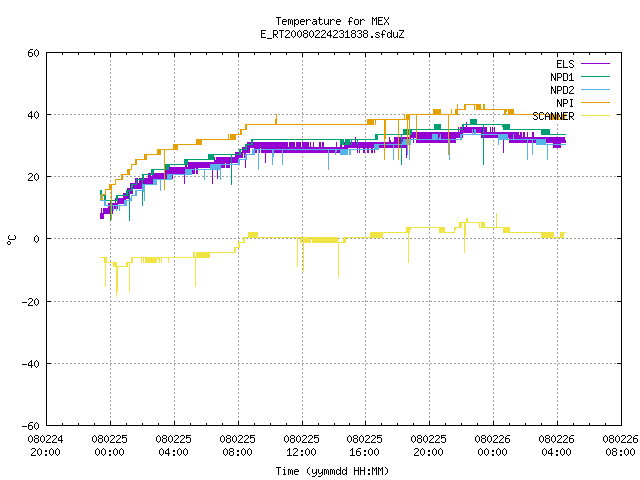Click the x-axis tick label 080225 20:00
This screenshot has height=480, width=640.
[x=429, y=446]
